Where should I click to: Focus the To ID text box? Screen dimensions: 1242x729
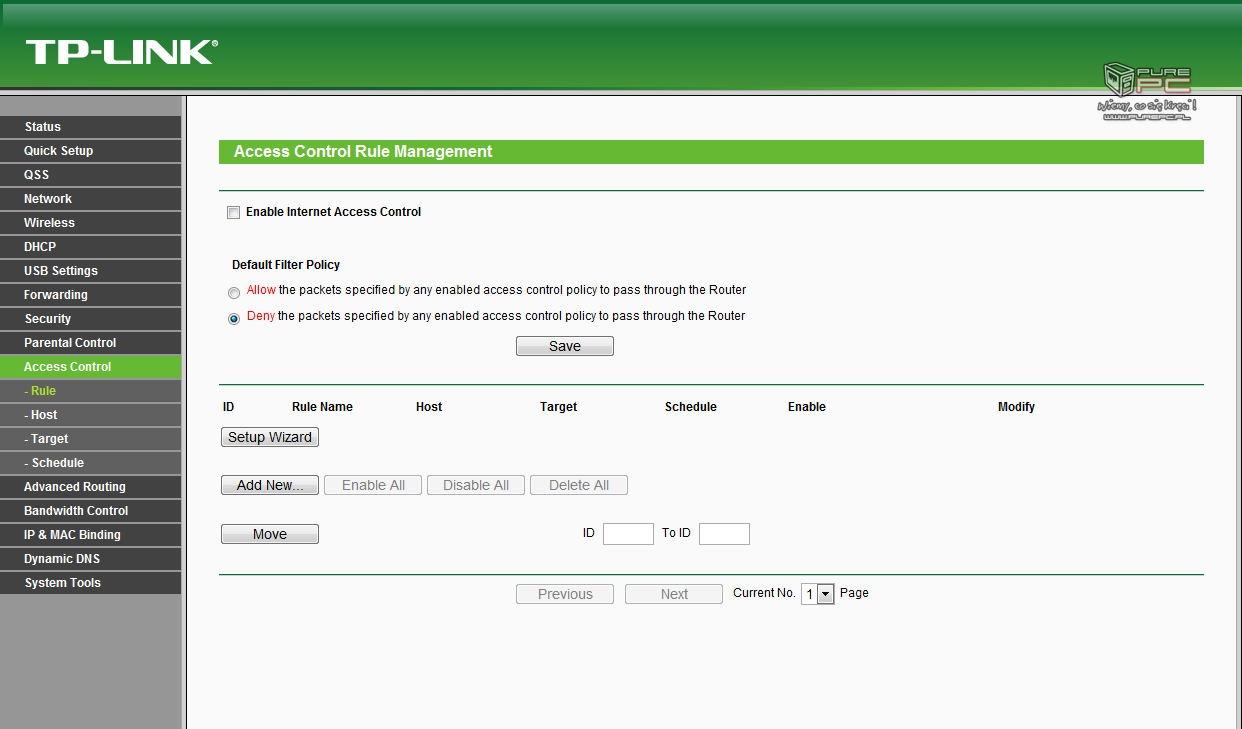(x=724, y=534)
